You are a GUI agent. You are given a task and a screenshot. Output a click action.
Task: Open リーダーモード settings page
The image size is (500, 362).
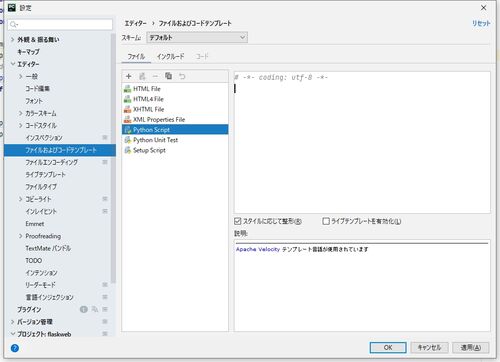(40, 285)
